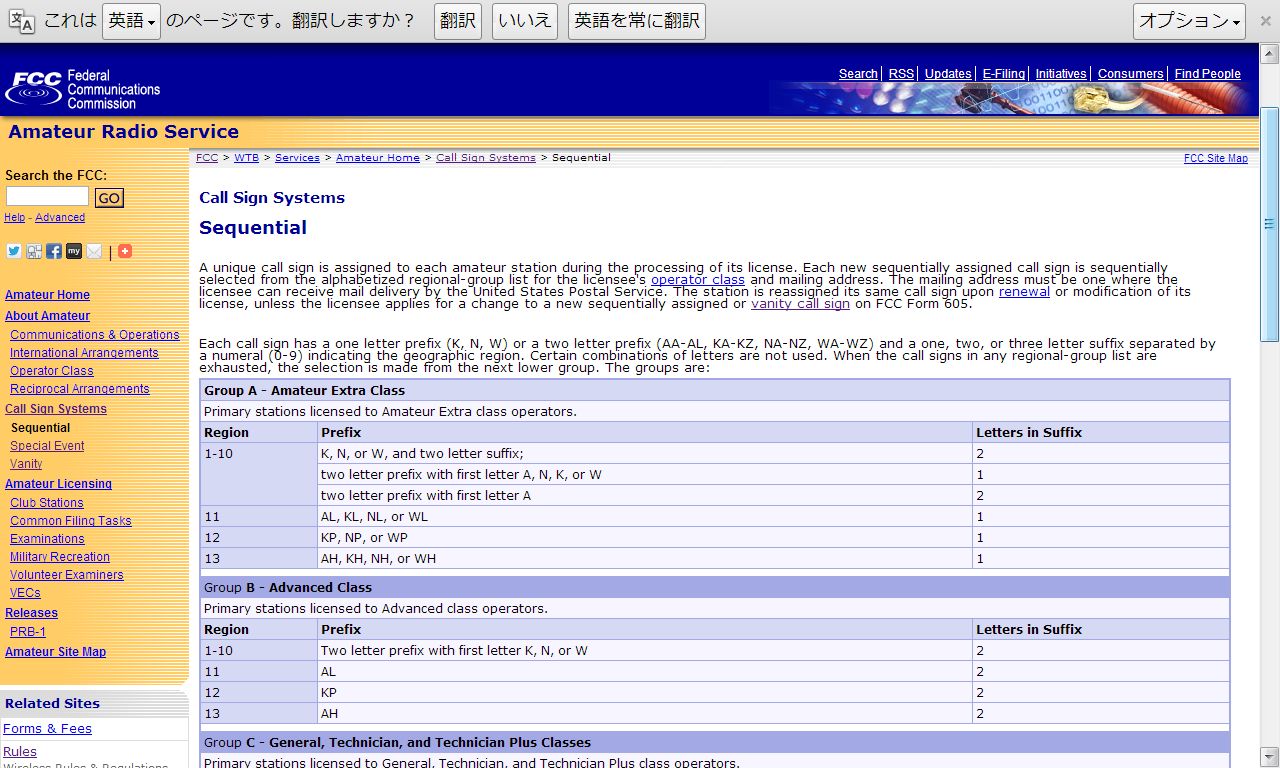The width and height of the screenshot is (1280, 768).
Task: Open the オプション dropdown
Action: [x=1189, y=21]
